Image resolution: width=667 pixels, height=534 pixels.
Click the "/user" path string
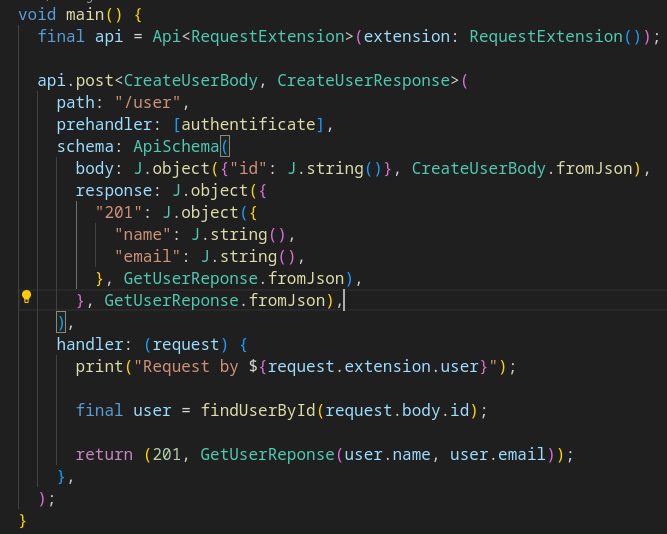[148, 103]
